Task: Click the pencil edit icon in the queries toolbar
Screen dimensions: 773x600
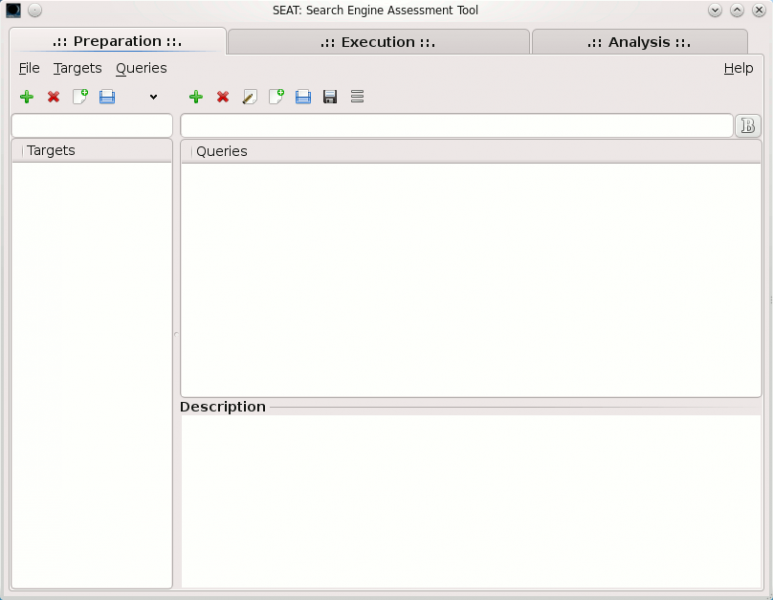Action: (x=250, y=97)
